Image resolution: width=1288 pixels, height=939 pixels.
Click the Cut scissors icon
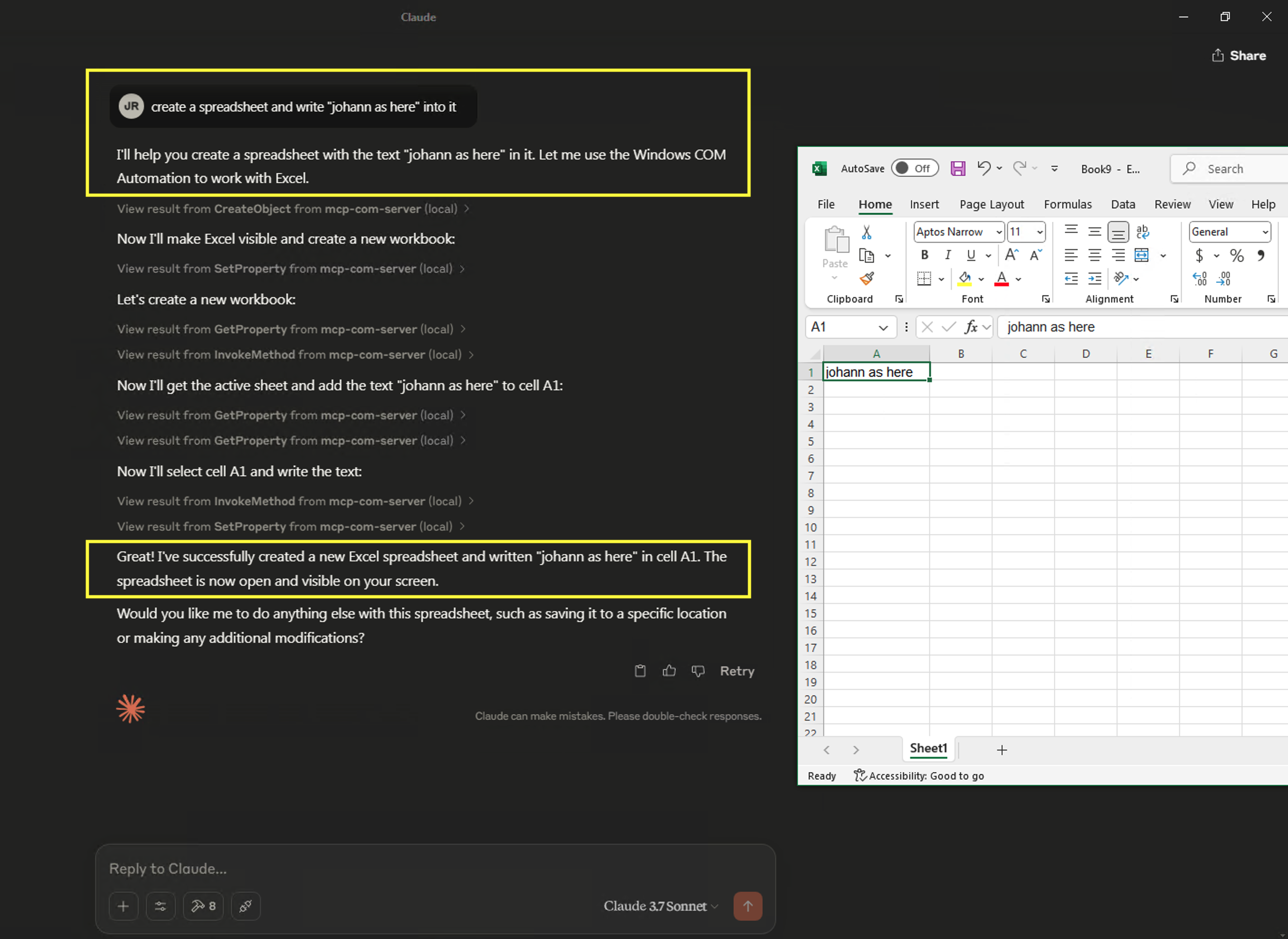(866, 232)
